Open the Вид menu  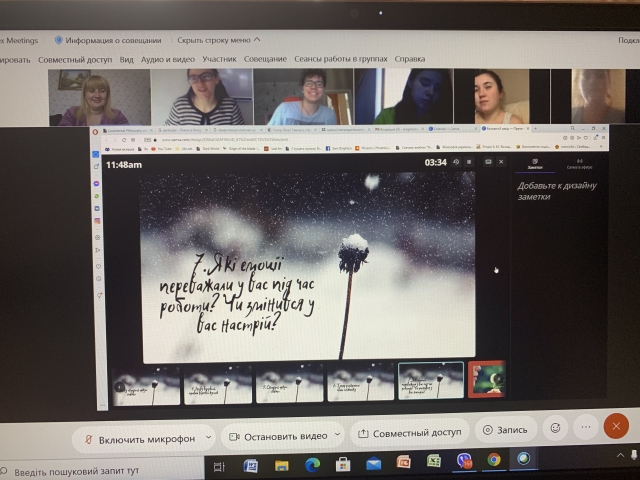click(x=127, y=60)
